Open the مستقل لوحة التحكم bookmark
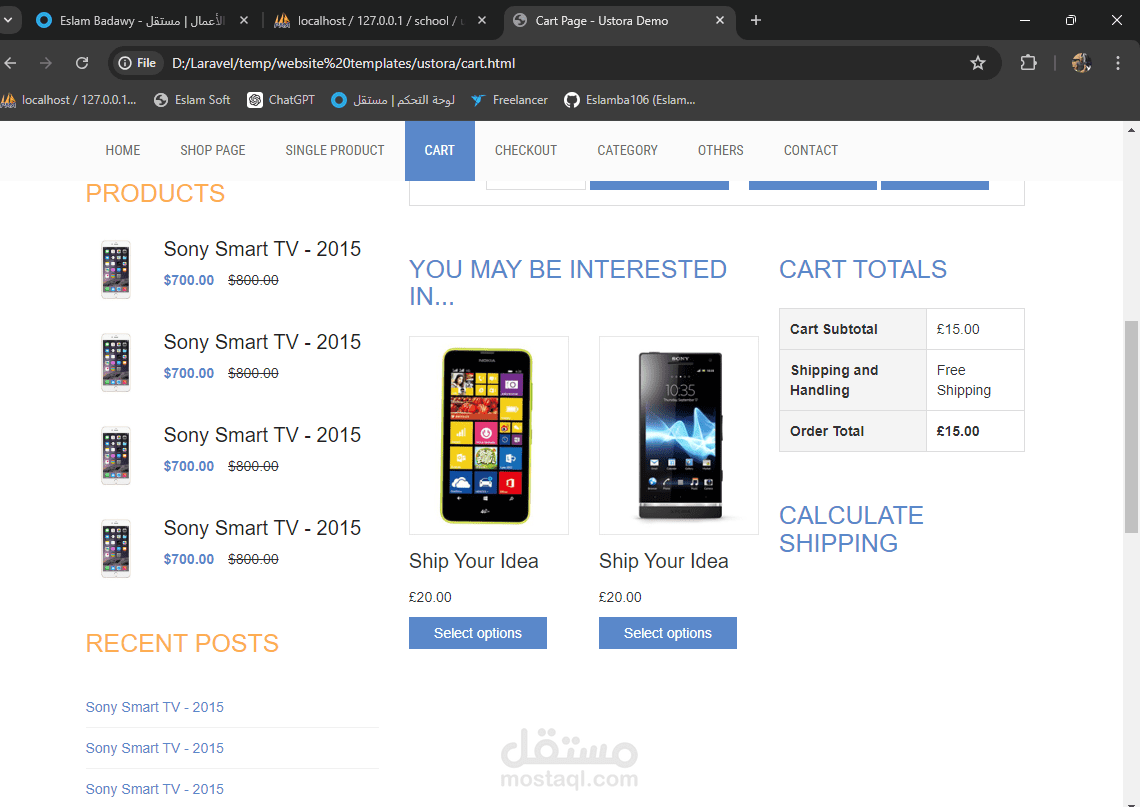 (393, 100)
